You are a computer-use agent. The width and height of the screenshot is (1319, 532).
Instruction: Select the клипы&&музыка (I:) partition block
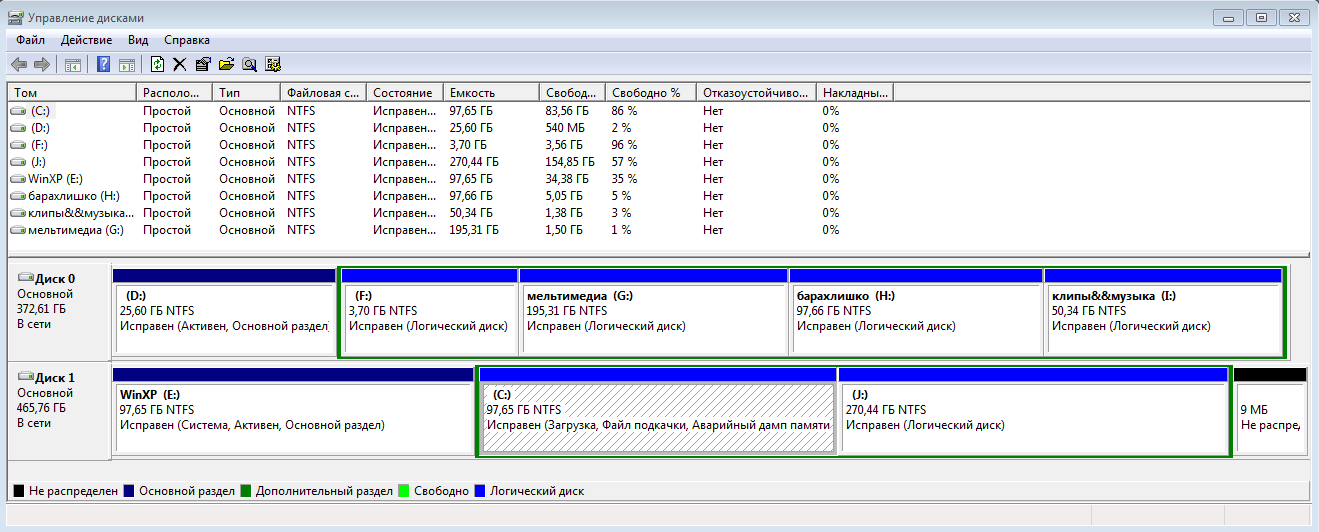(1163, 311)
